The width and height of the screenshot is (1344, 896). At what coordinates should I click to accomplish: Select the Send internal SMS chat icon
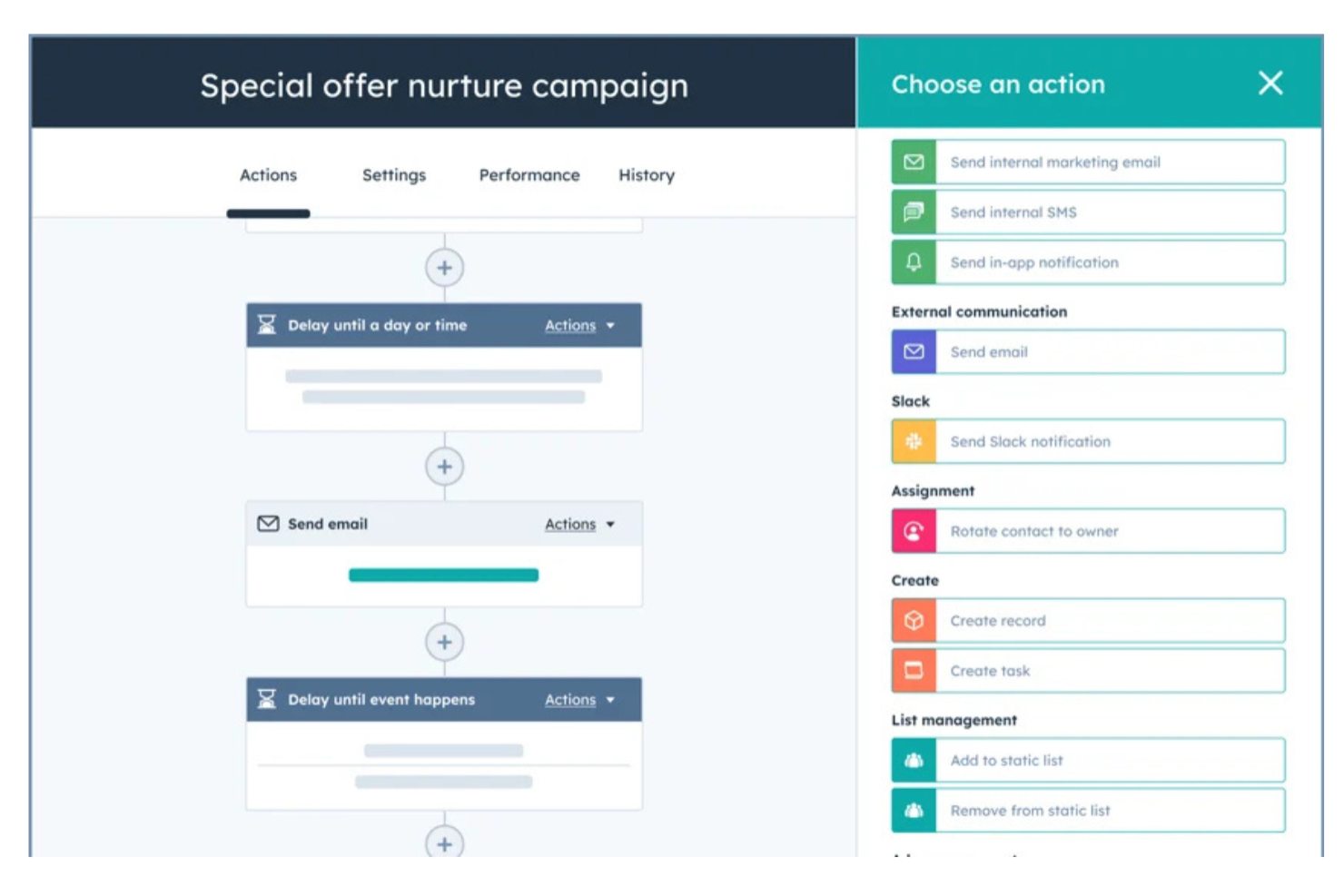[914, 212]
